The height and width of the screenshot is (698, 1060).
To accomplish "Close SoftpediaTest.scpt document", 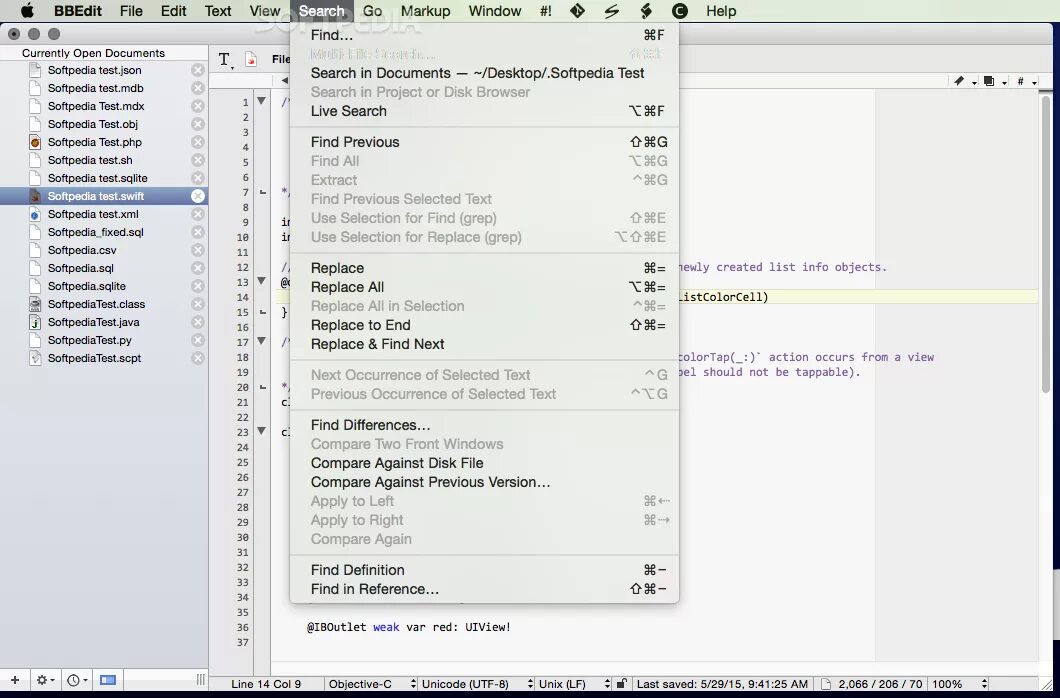I will coord(197,358).
